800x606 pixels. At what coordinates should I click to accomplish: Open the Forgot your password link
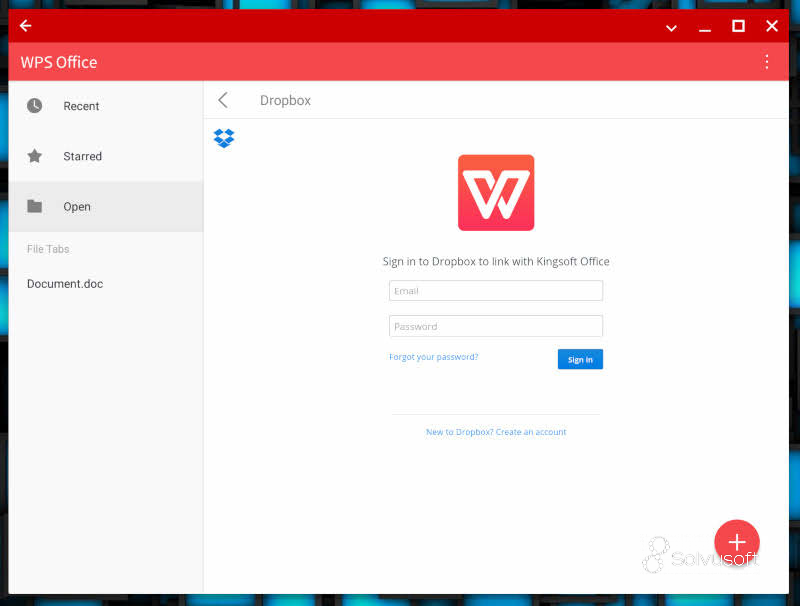434,357
